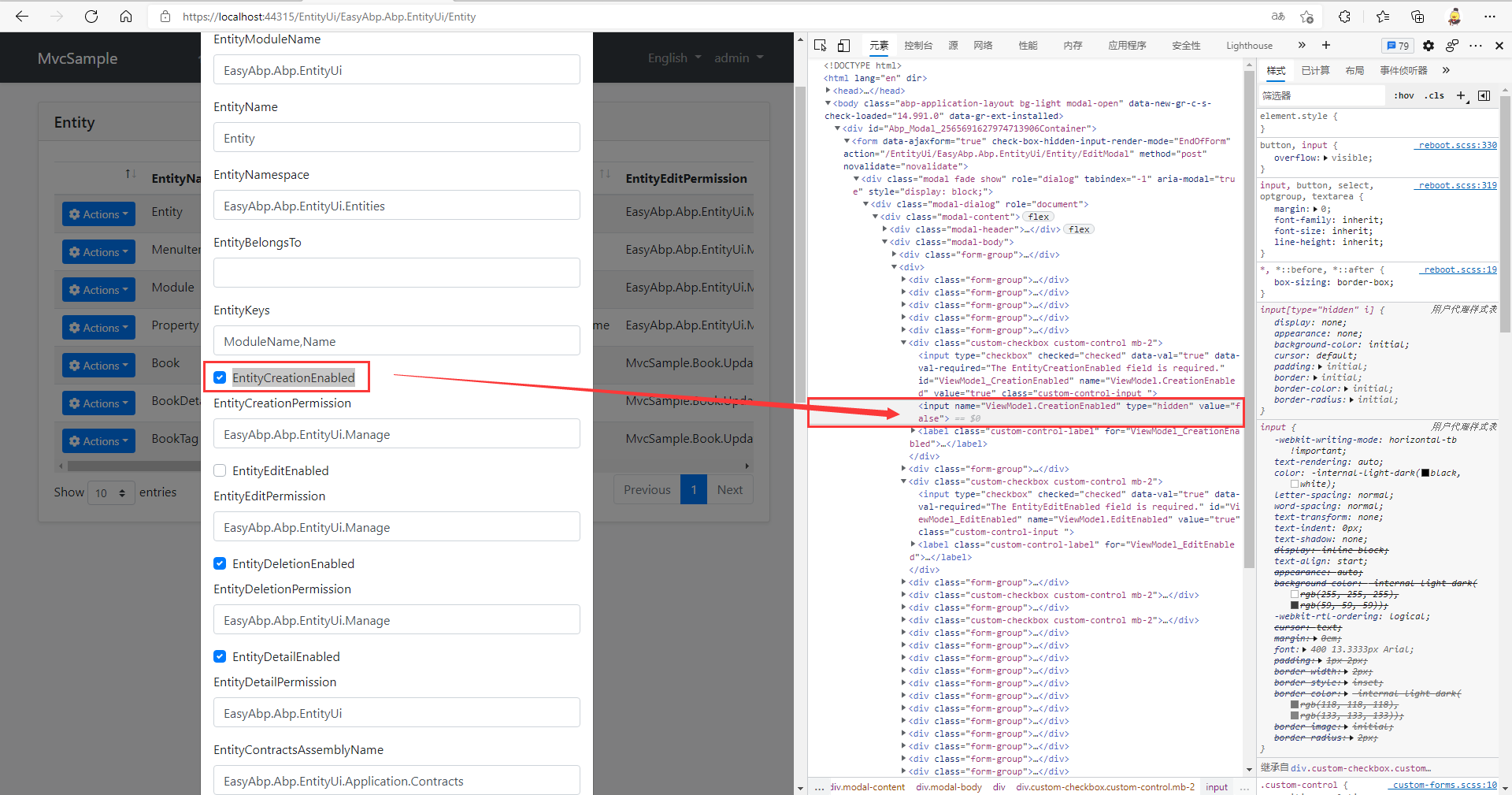Click the browser profile avatar
Image resolution: width=1512 pixels, height=795 pixels.
click(x=1454, y=17)
